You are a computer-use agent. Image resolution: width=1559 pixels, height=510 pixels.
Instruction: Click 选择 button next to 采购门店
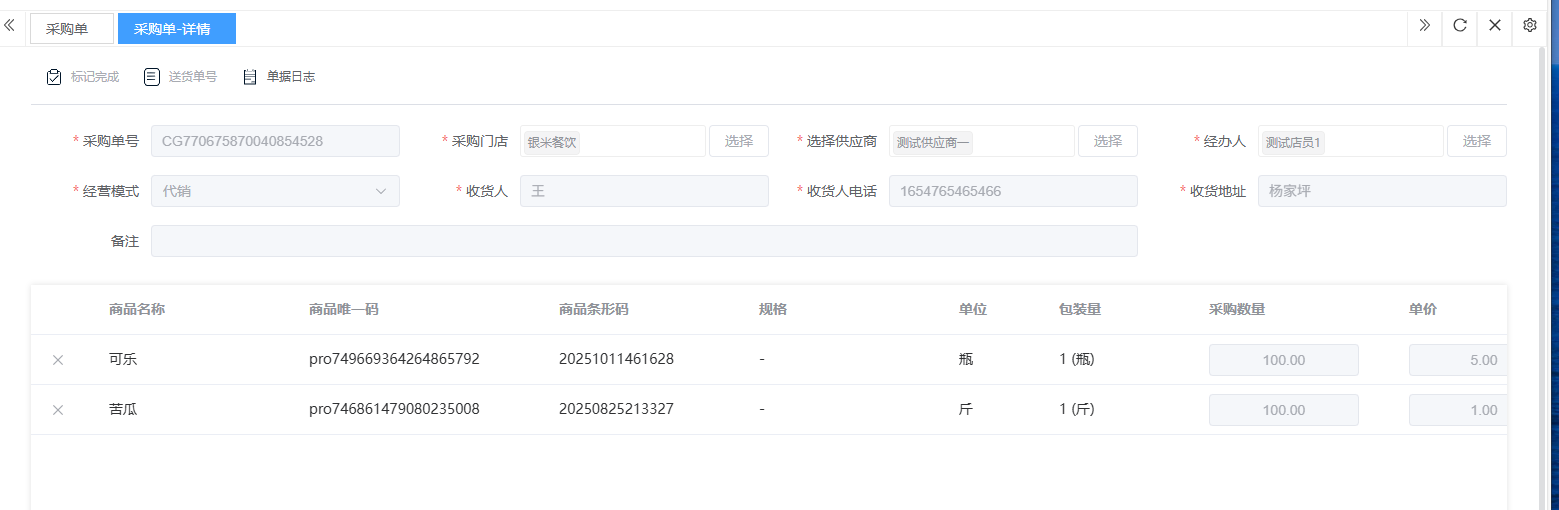(x=738, y=141)
